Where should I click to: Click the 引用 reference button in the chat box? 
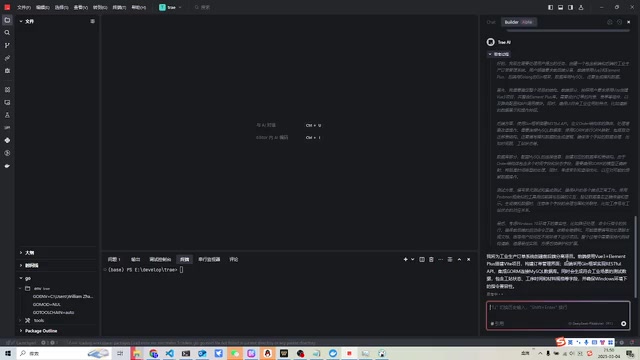click(x=497, y=323)
